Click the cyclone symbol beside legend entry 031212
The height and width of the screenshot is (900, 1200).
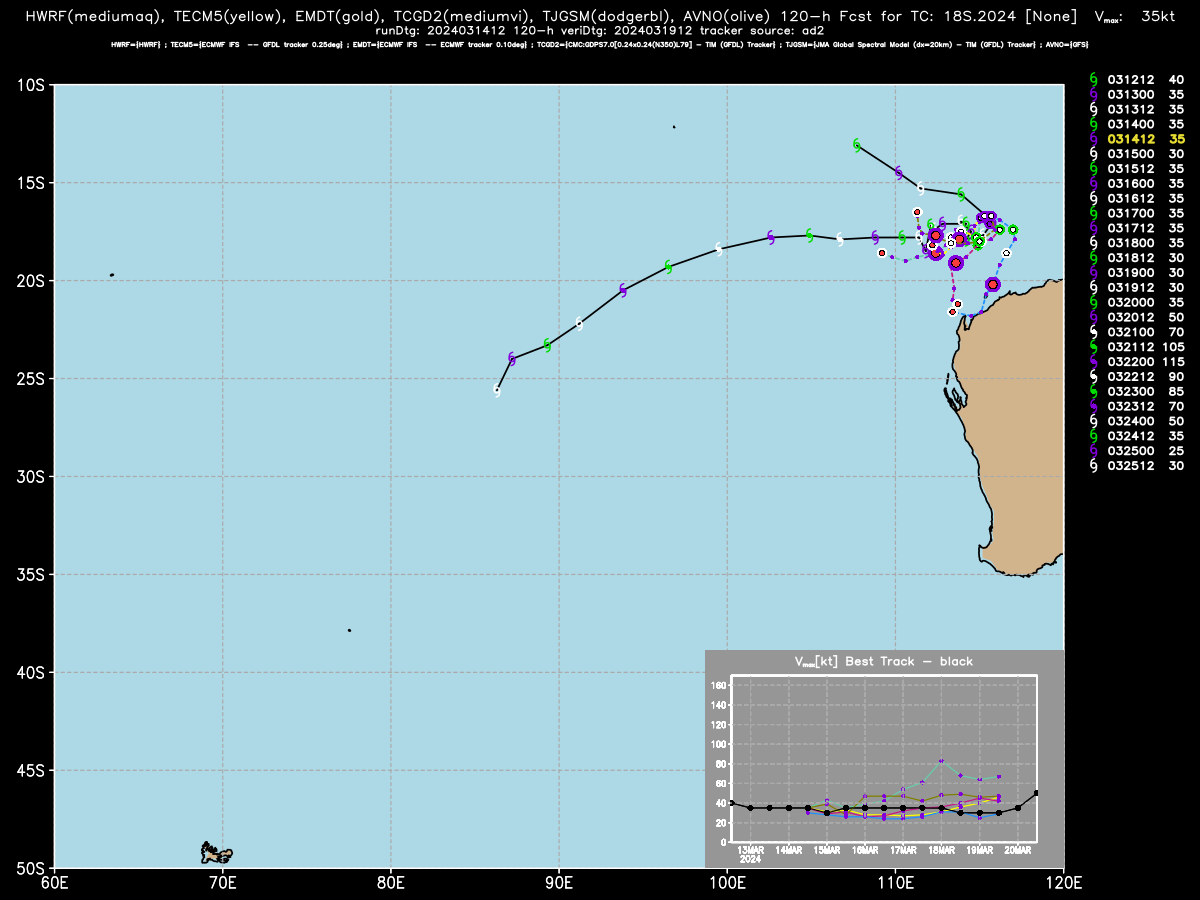pyautogui.click(x=1093, y=79)
